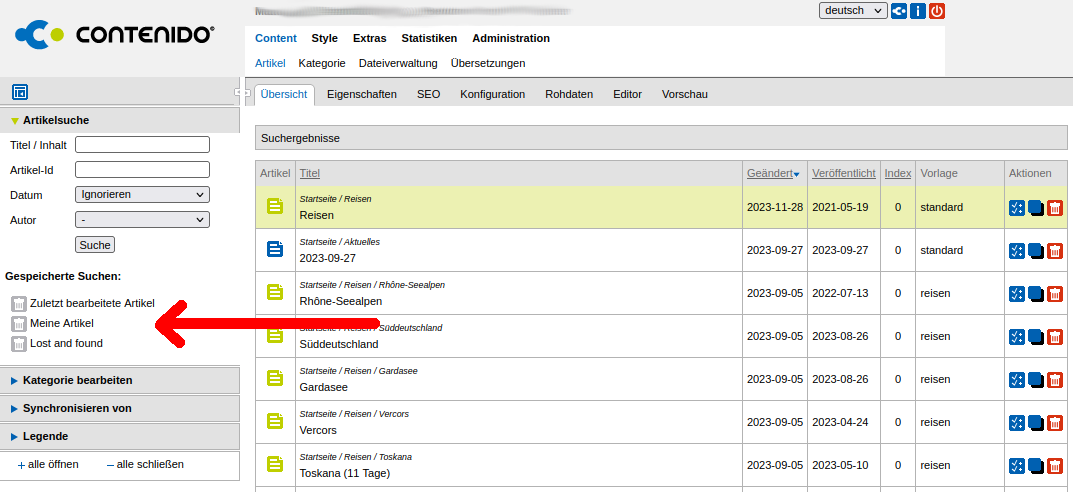
Task: Open the info icon in header
Action: pos(918,11)
